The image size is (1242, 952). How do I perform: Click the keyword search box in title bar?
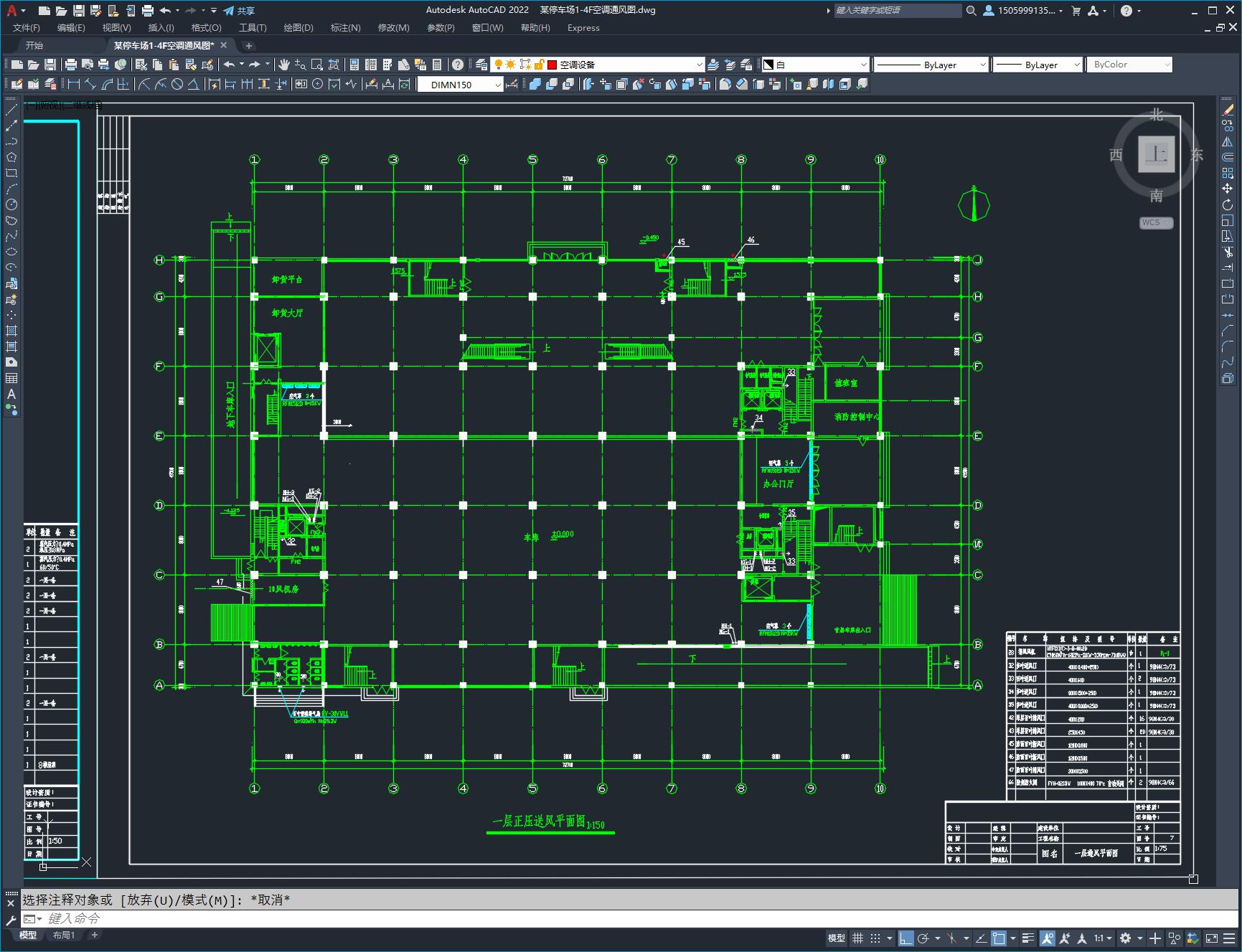[898, 11]
